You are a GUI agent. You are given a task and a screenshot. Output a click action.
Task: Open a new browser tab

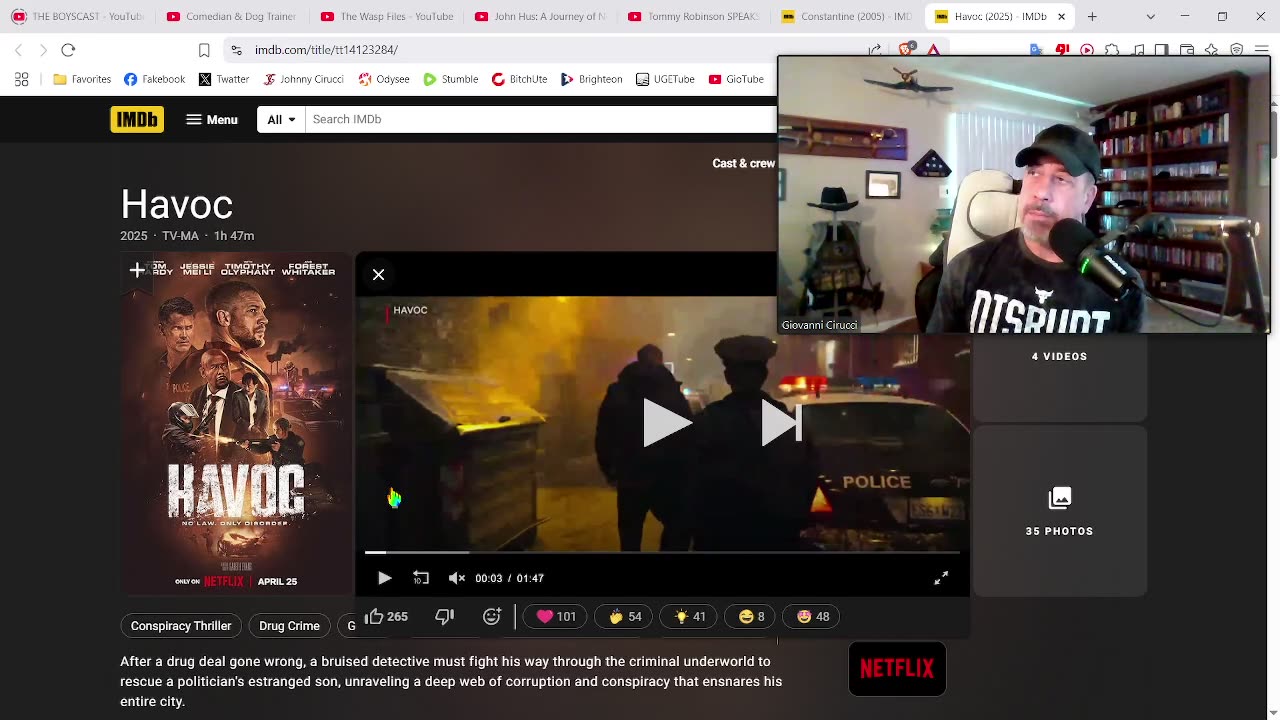point(1092,16)
